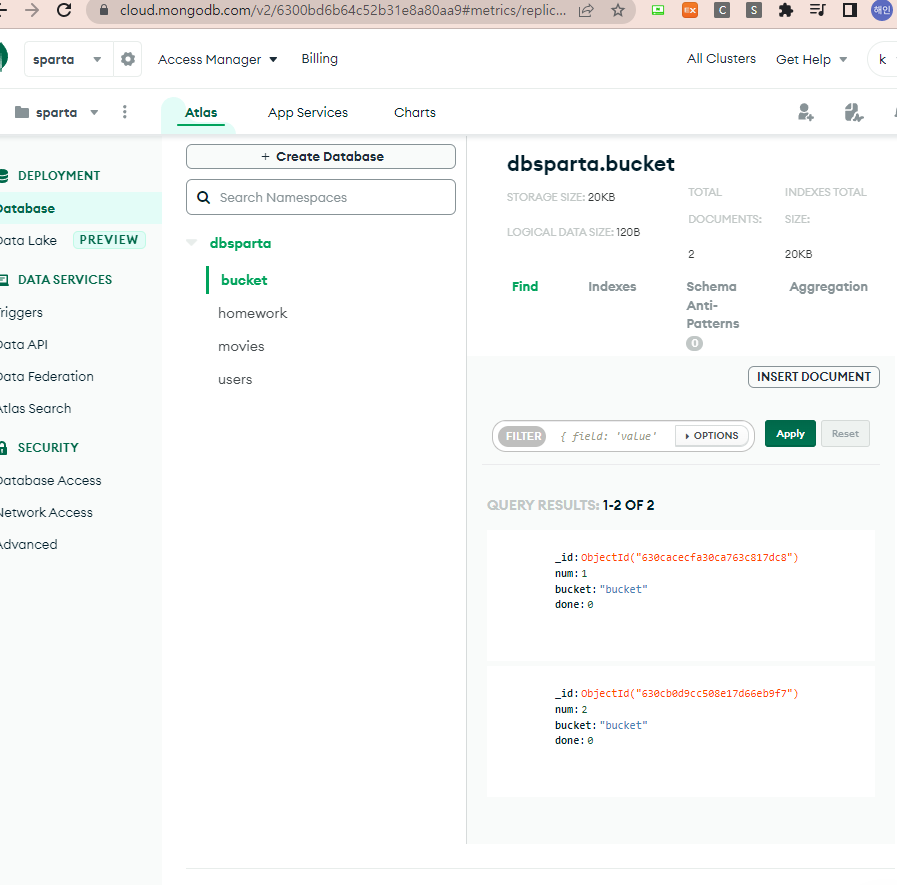The width and height of the screenshot is (897, 885).
Task: Open Data Lake in the sidebar
Action: [x=29, y=240]
